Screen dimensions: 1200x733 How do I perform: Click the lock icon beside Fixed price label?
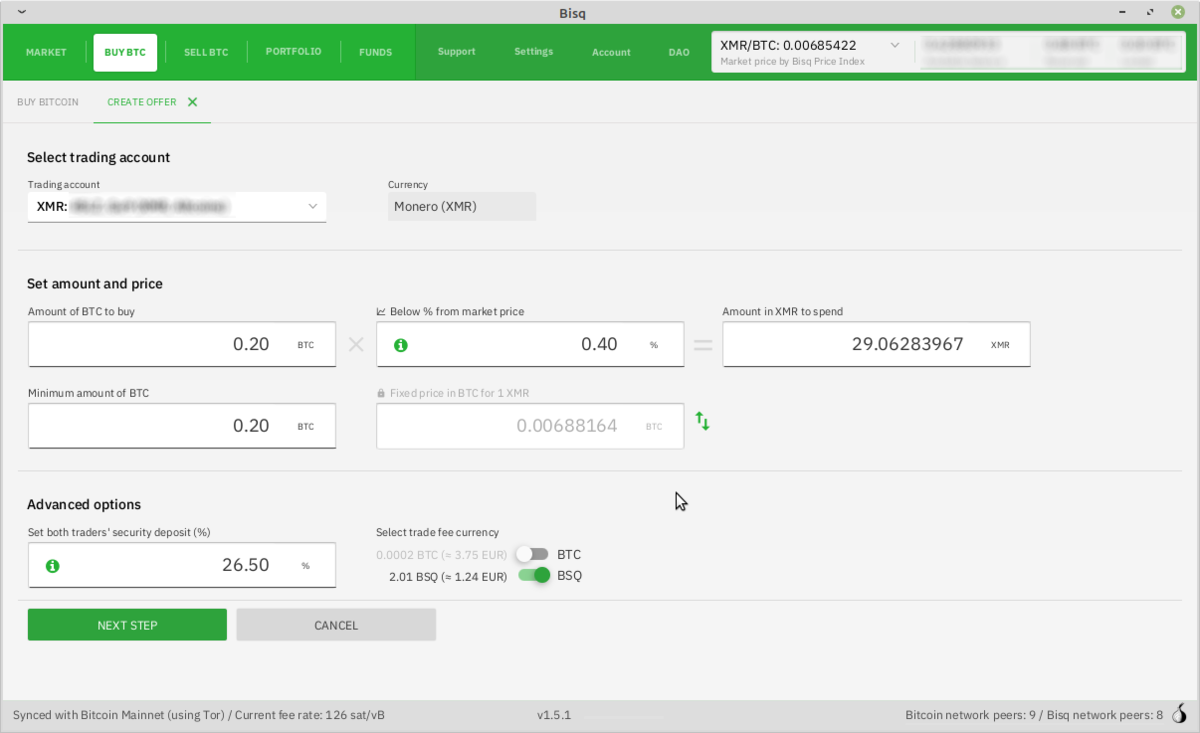(381, 394)
